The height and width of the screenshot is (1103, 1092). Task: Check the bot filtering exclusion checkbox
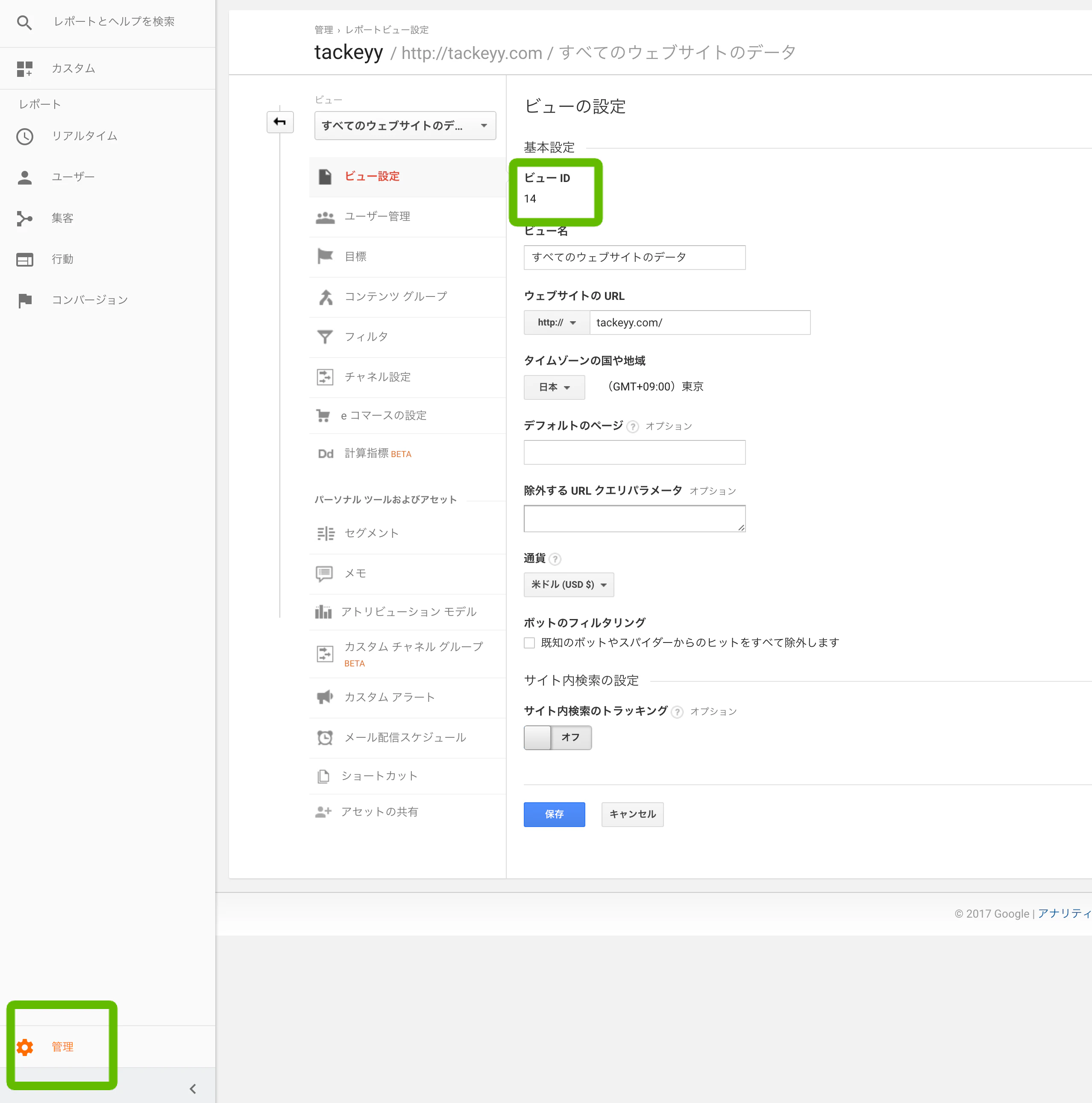tap(529, 643)
